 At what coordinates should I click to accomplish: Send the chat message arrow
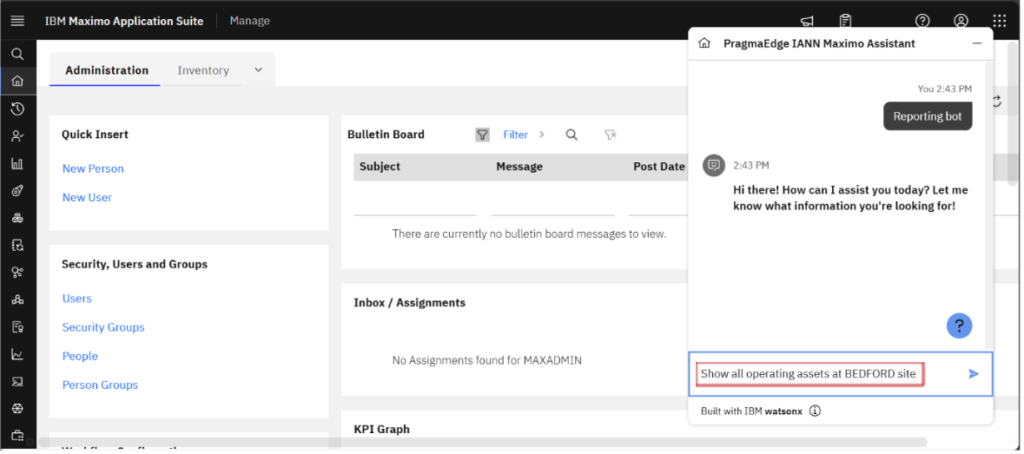click(x=974, y=374)
